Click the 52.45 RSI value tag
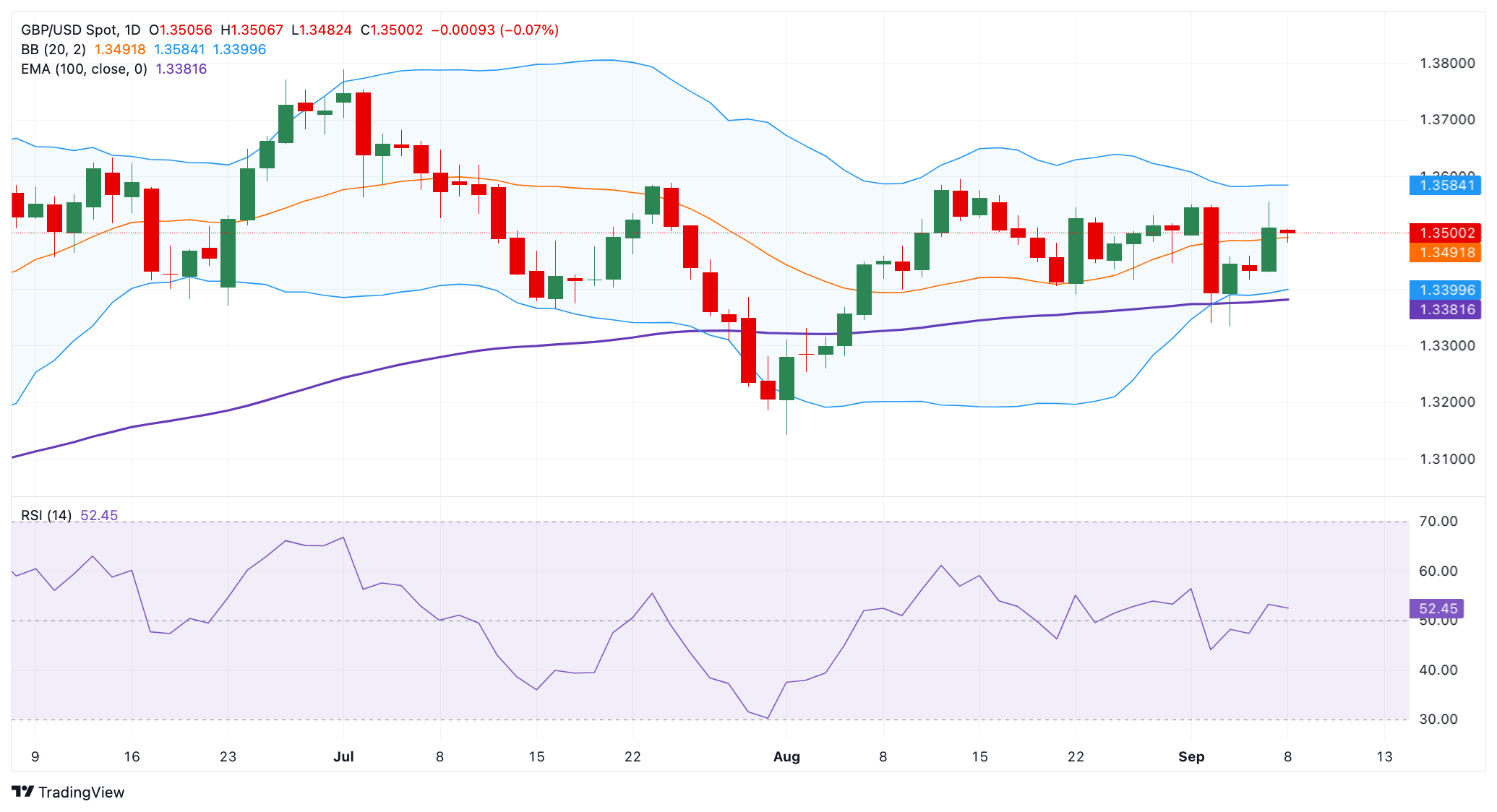Image resolution: width=1497 pixels, height=812 pixels. pos(1437,608)
